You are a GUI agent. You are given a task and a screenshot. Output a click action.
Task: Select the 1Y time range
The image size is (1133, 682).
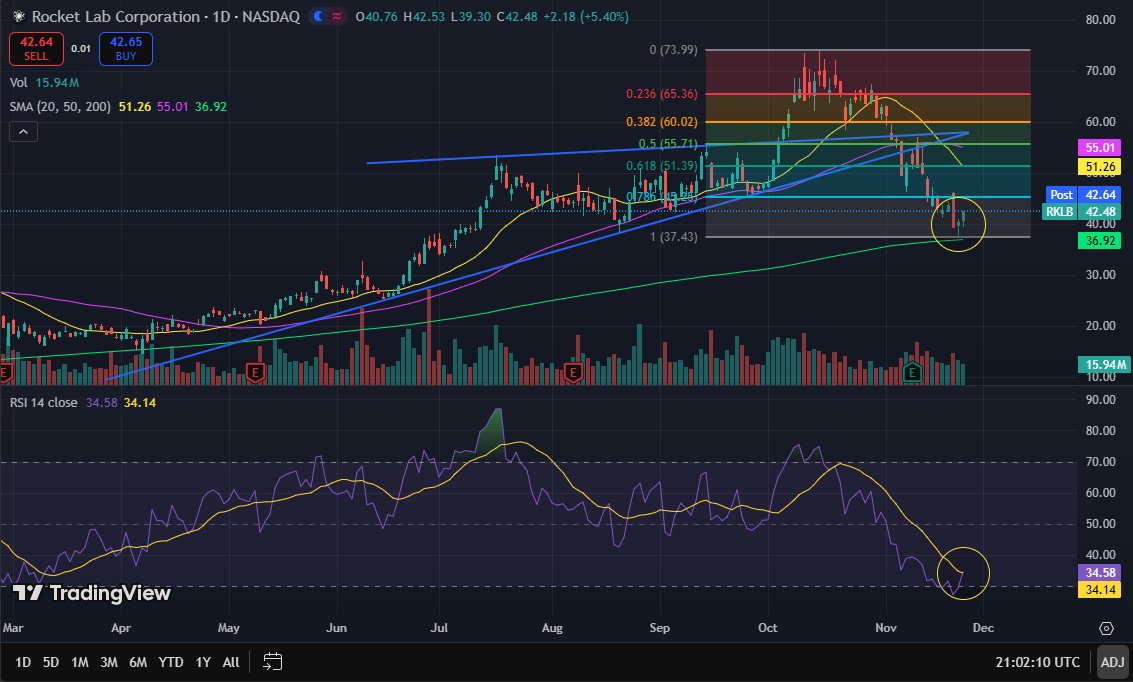203,662
